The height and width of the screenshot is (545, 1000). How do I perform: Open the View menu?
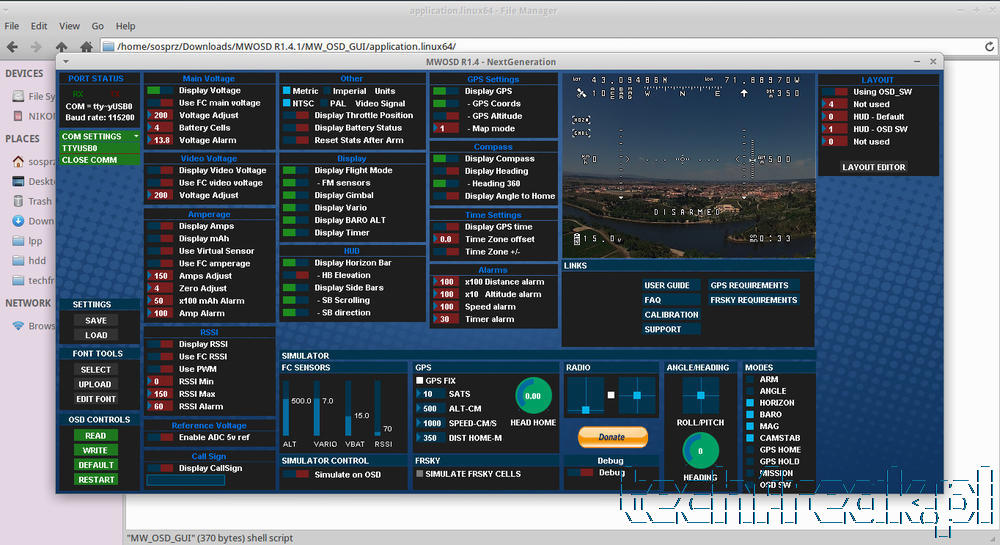pyautogui.click(x=70, y=26)
